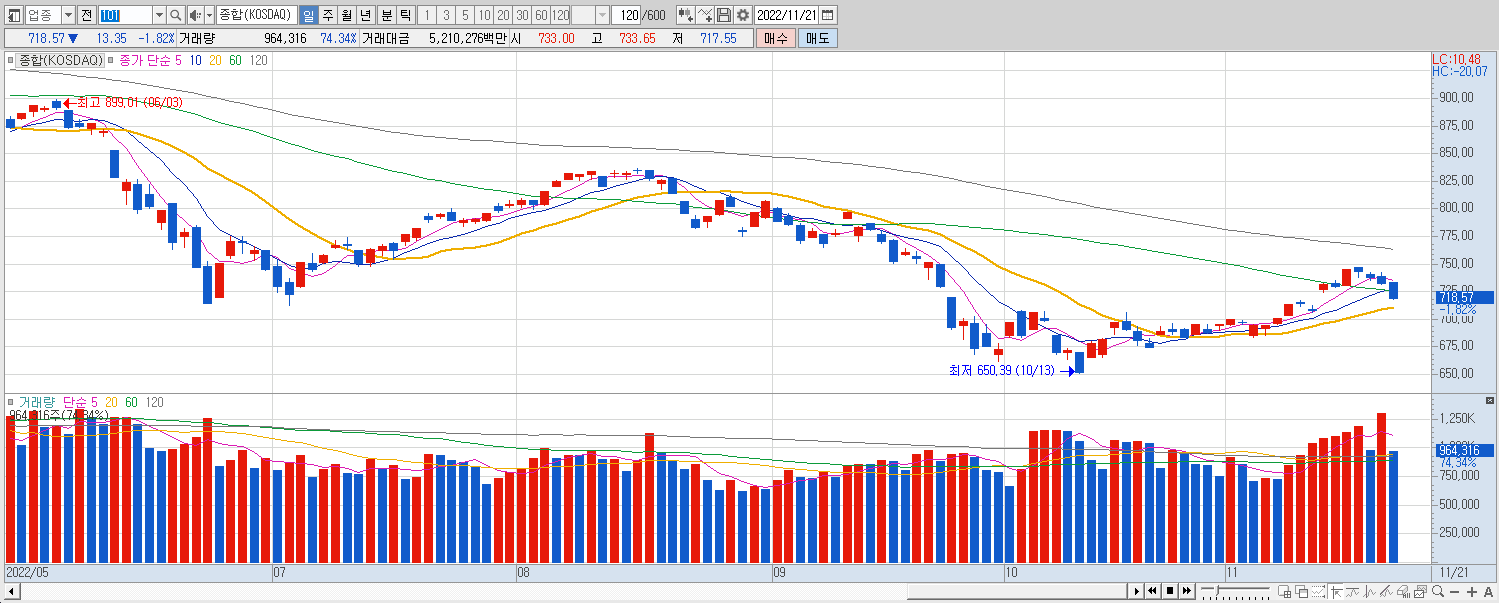This screenshot has width=1499, height=603.
Task: Click the horizontal scrollbar left arrow
Action: (x=12, y=591)
